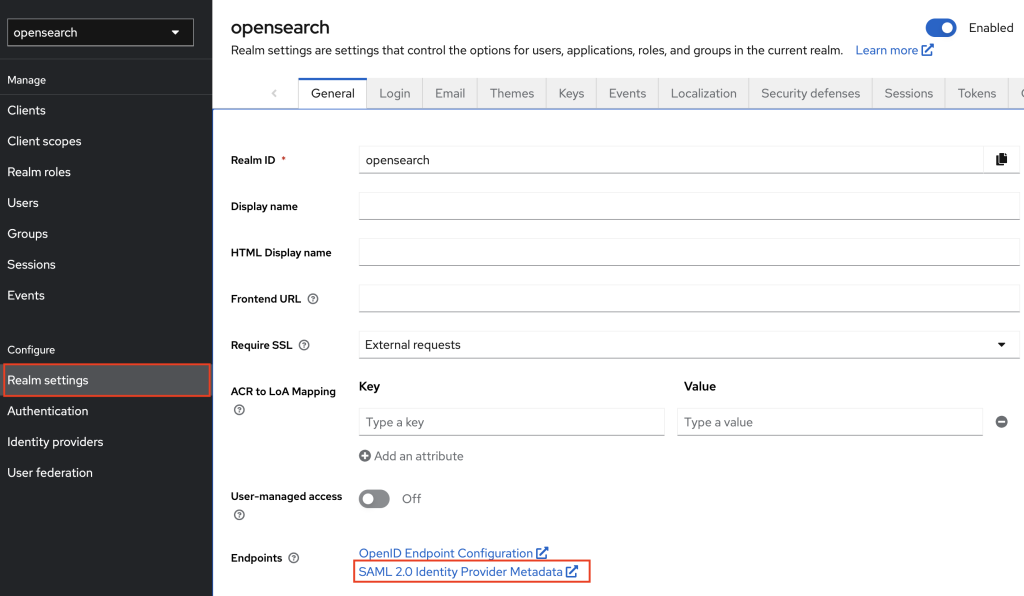Open the Sessions tab in realm settings
The image size is (1024, 596).
(908, 93)
